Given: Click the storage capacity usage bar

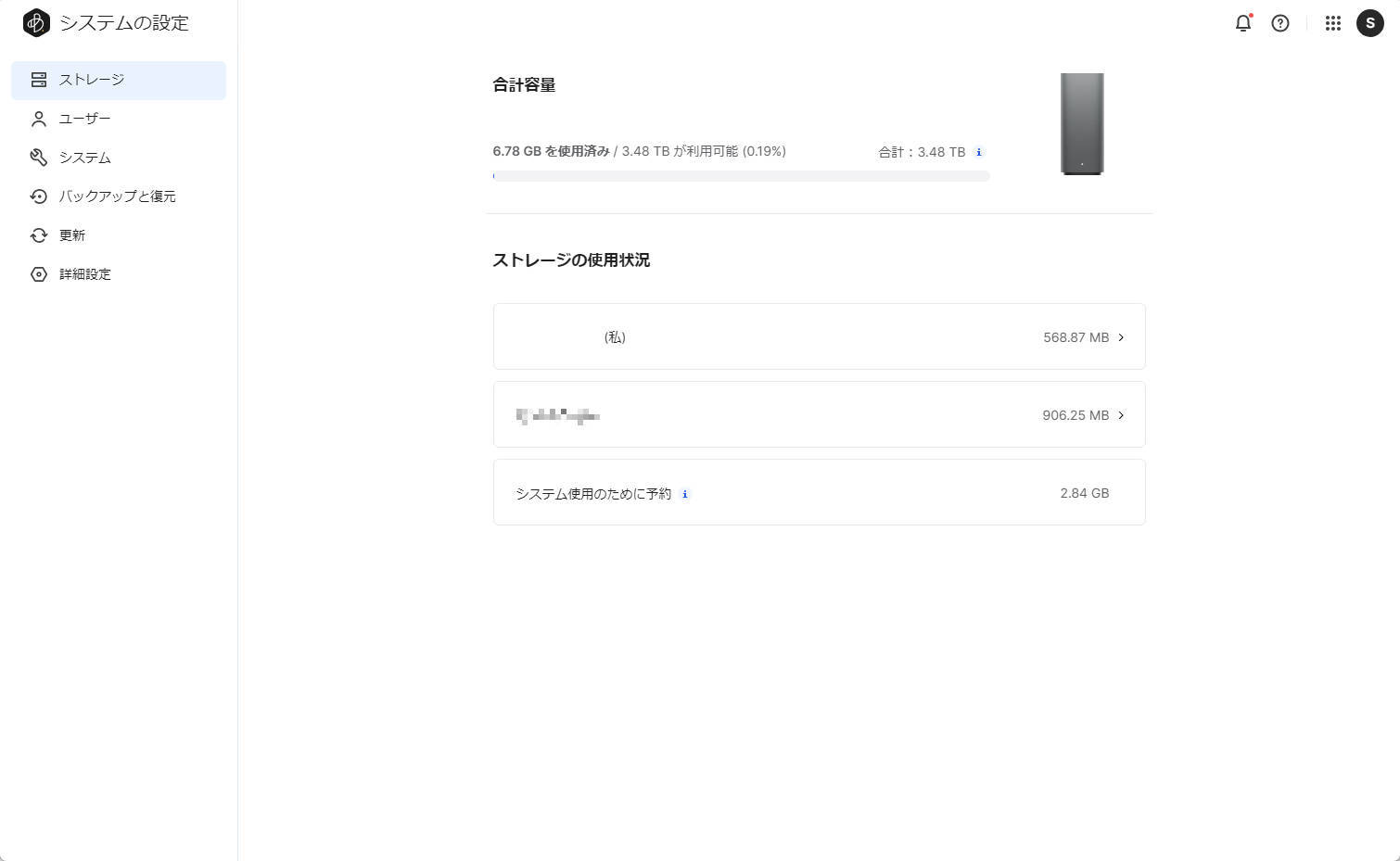Looking at the screenshot, I should (x=741, y=175).
